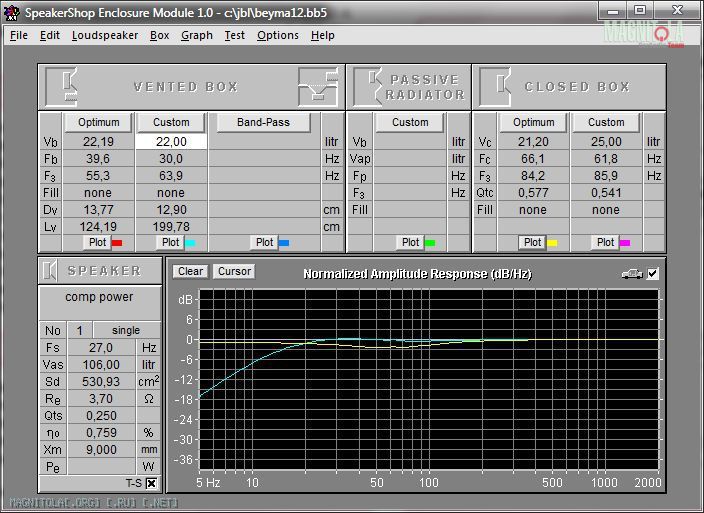Screen dimensions: 704x513
Task: Open the File menu
Action: tap(19, 35)
